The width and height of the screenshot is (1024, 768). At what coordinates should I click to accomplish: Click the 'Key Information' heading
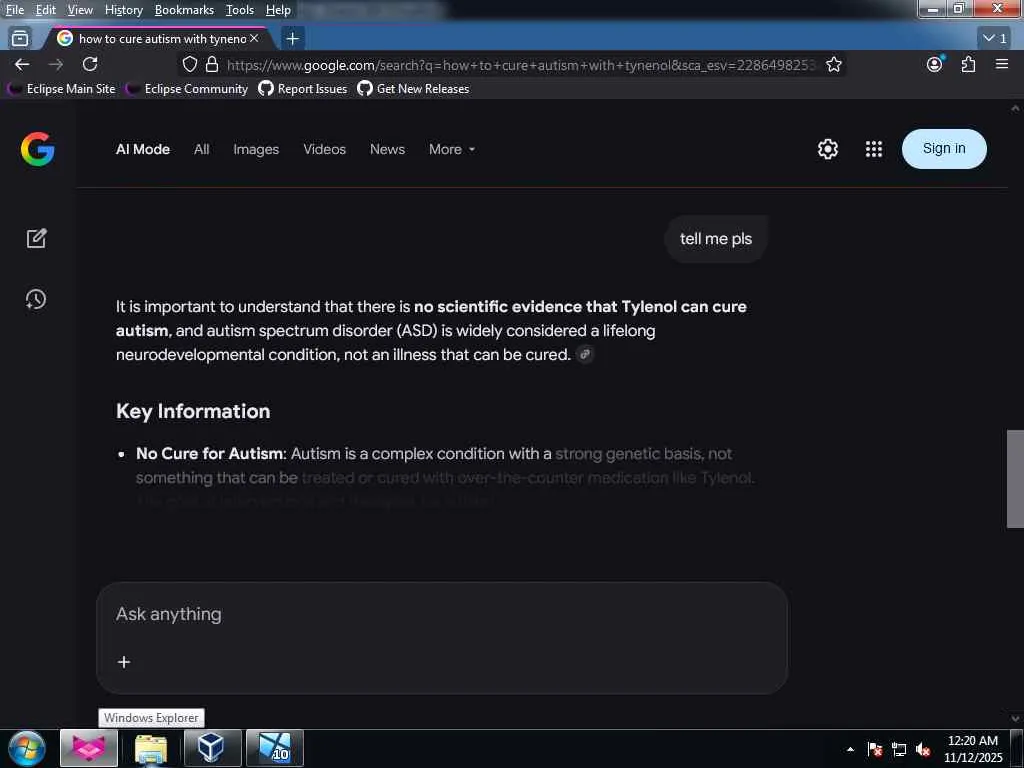[x=193, y=411]
